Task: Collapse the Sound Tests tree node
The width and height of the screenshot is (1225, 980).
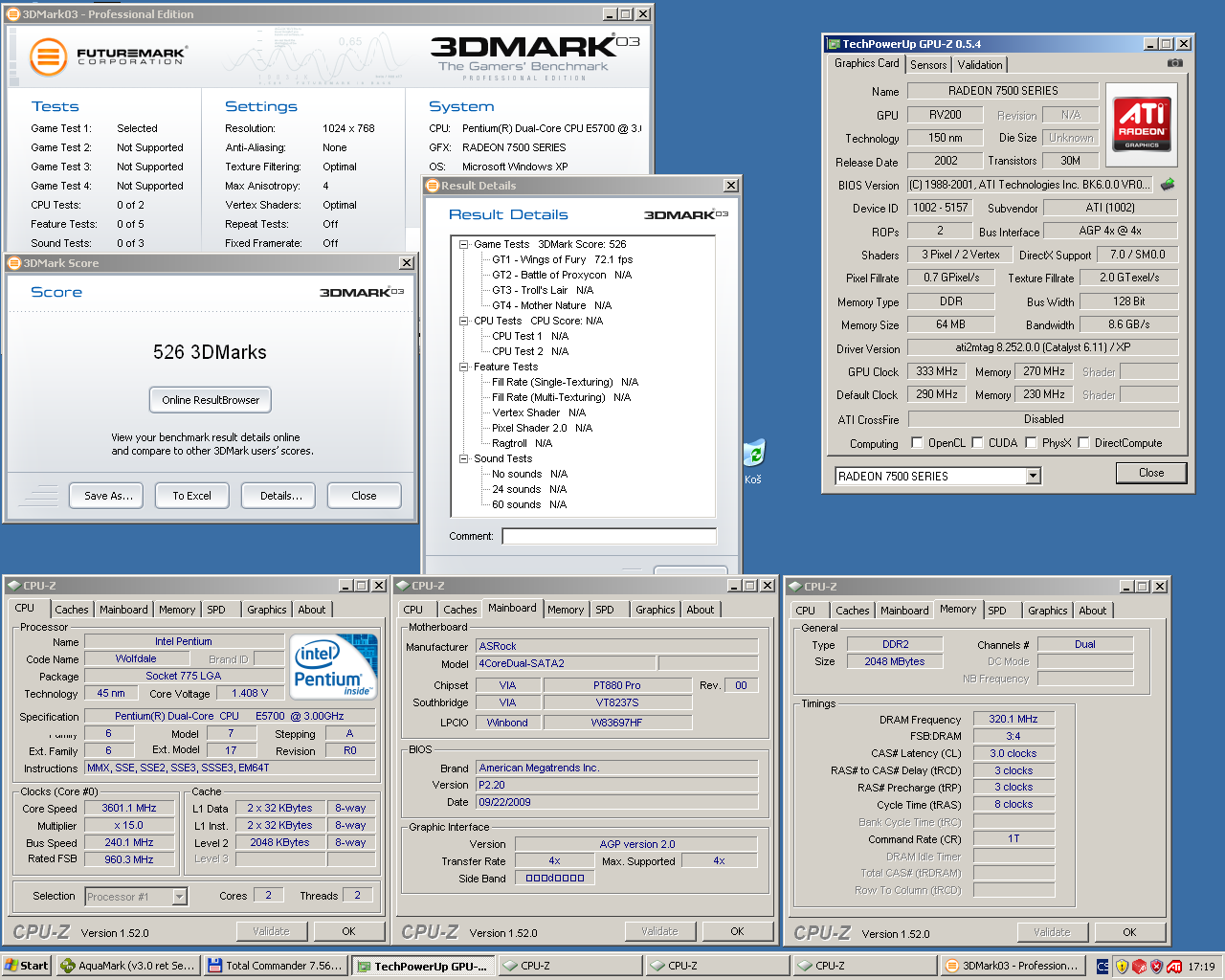Action: point(463,458)
